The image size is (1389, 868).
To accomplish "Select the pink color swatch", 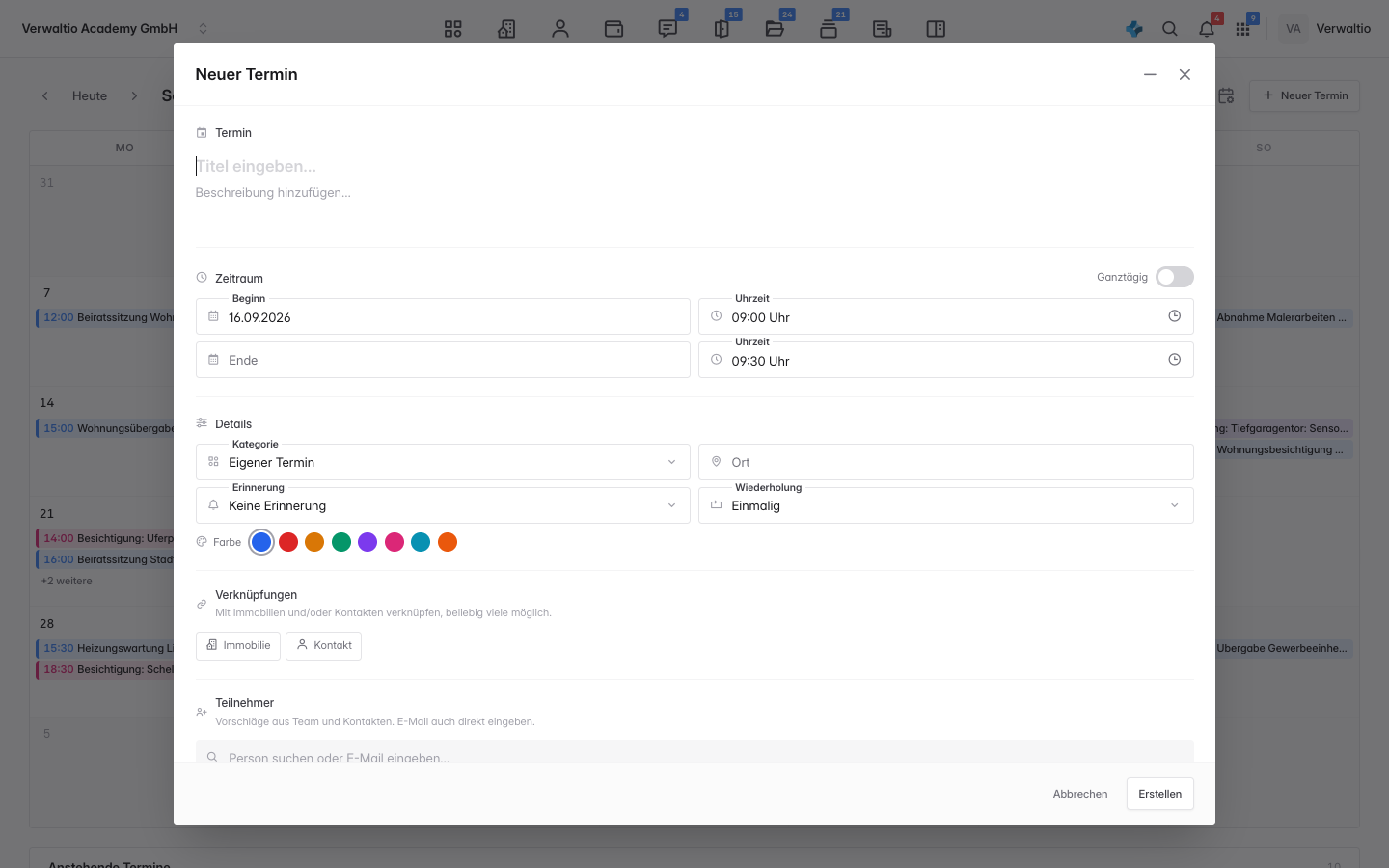I will click(395, 542).
